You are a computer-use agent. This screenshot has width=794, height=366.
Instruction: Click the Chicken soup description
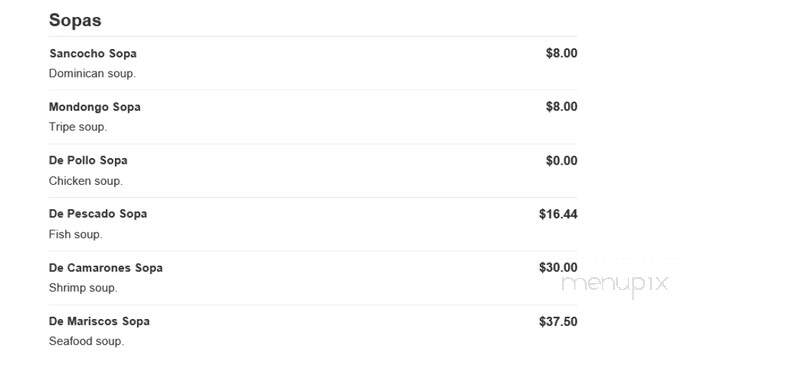86,181
